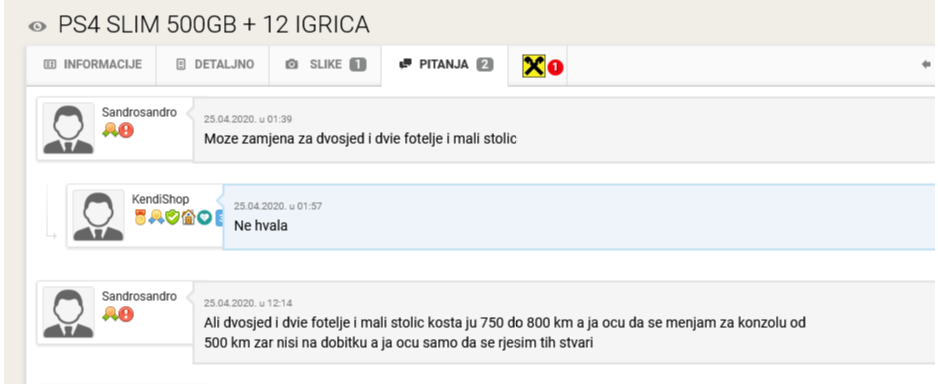Click the medal badge under Sandrosandro at 12:14
Screen dimensions: 938x384
click(x=109, y=313)
